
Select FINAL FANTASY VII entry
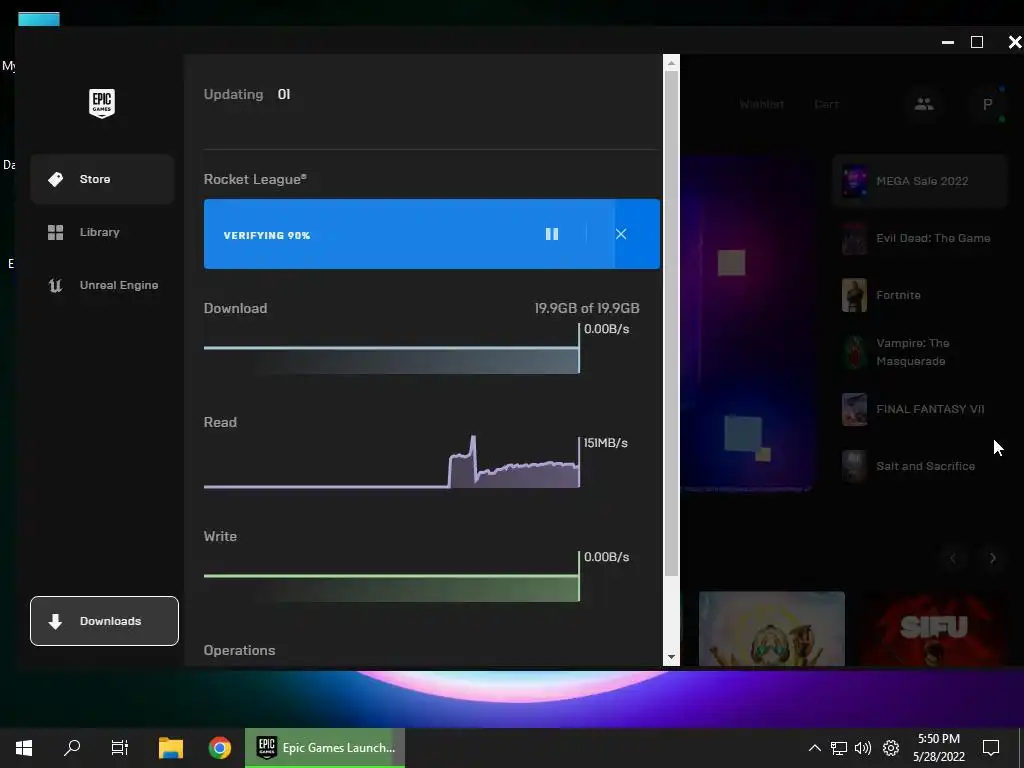tap(920, 409)
